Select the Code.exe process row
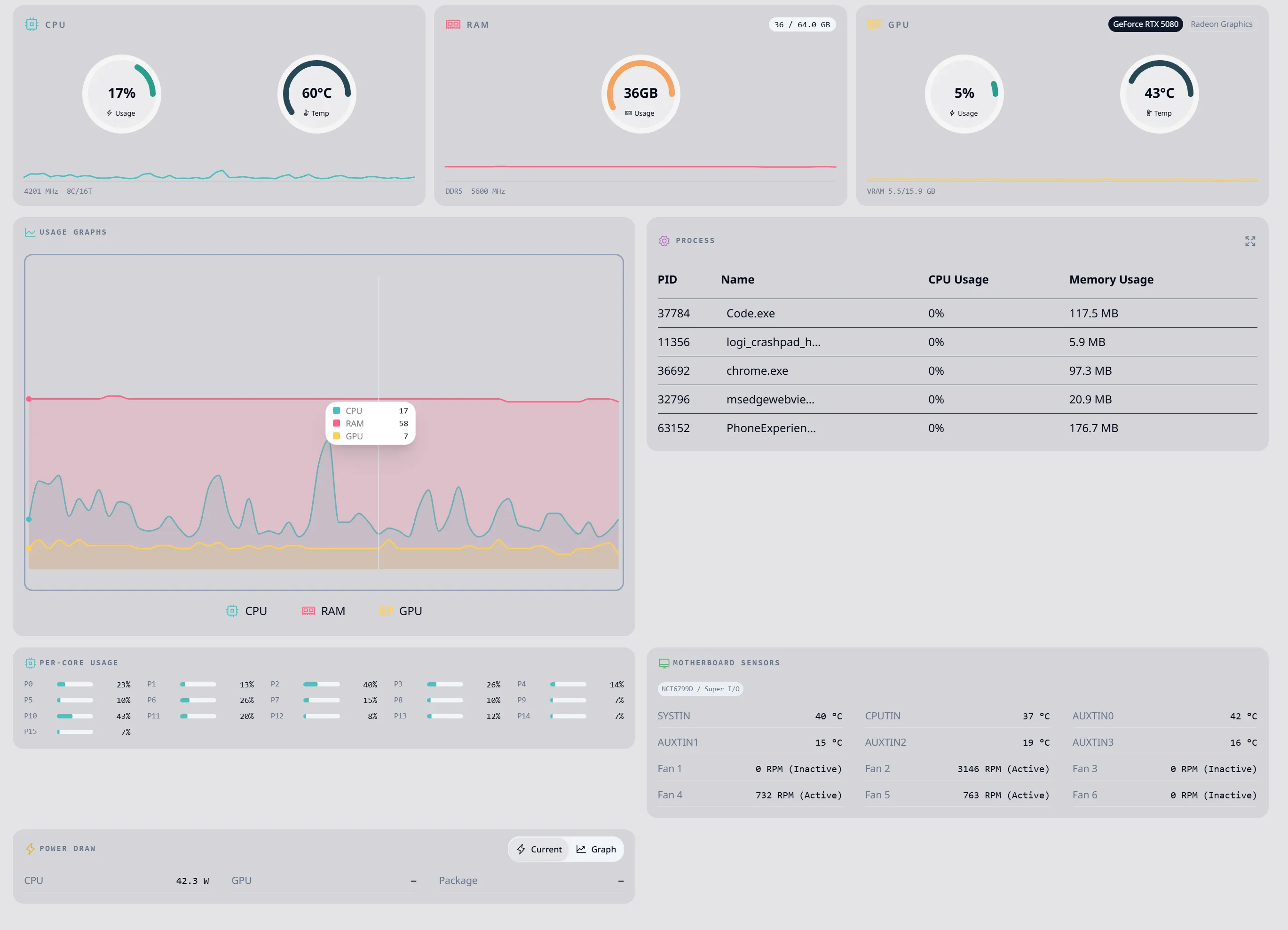The width and height of the screenshot is (1288, 930). pos(957,314)
